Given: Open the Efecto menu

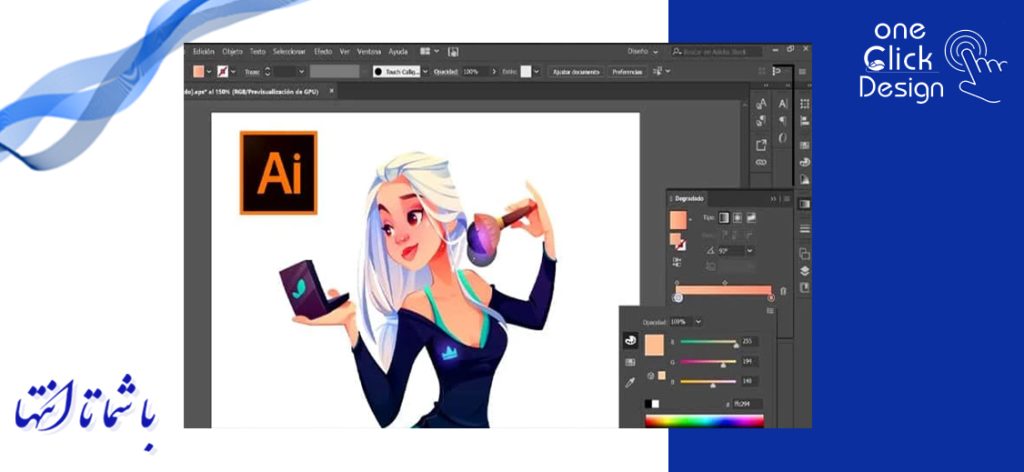Looking at the screenshot, I should (x=323, y=51).
